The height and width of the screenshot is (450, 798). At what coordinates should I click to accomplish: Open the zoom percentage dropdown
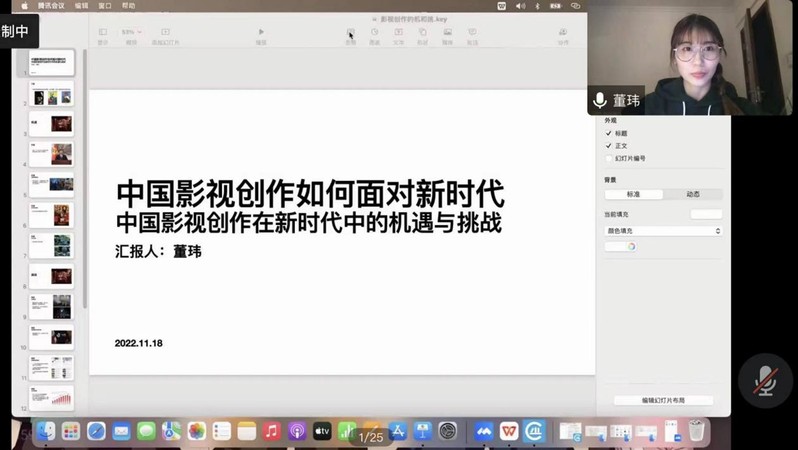point(130,33)
